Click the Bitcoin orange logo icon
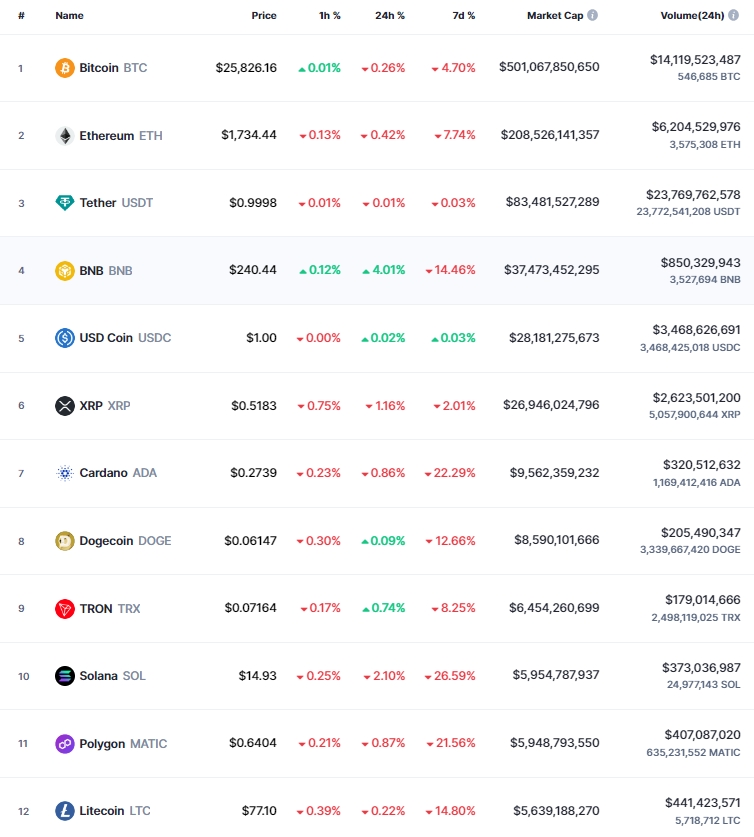The image size is (754, 837). tap(65, 68)
